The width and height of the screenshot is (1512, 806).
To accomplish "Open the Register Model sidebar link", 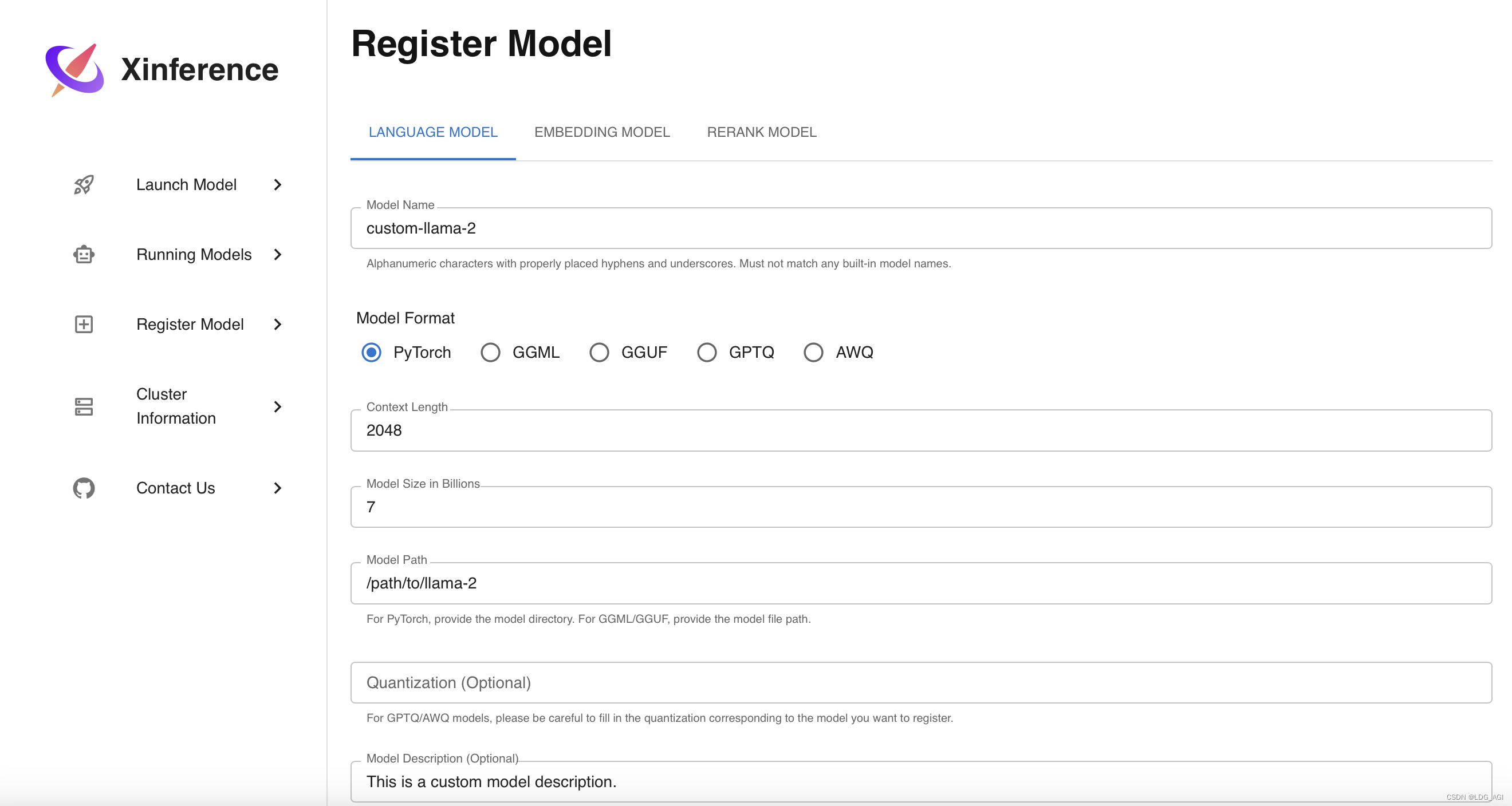I will [190, 325].
